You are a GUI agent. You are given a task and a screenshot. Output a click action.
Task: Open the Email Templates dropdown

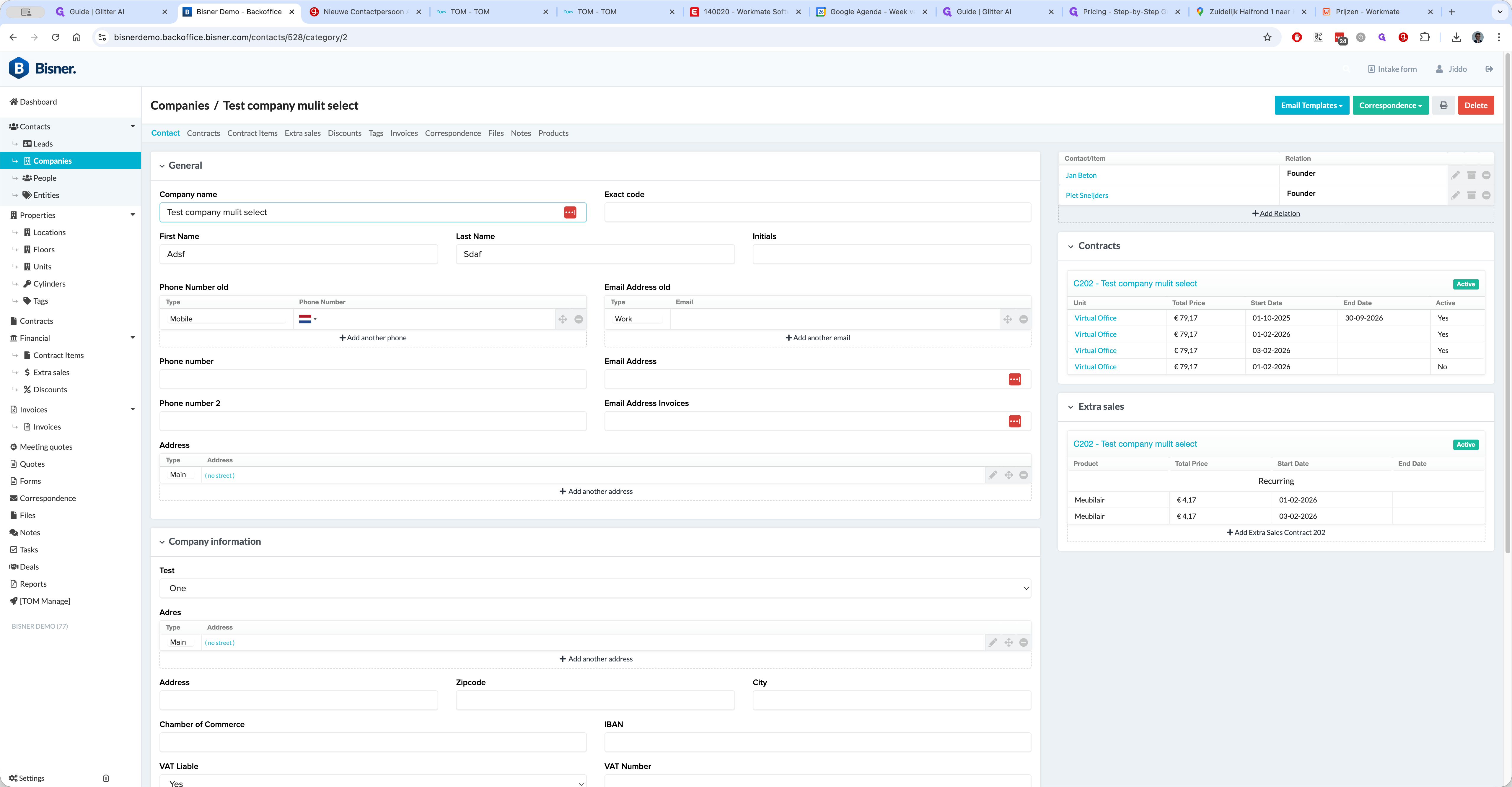coord(1311,106)
